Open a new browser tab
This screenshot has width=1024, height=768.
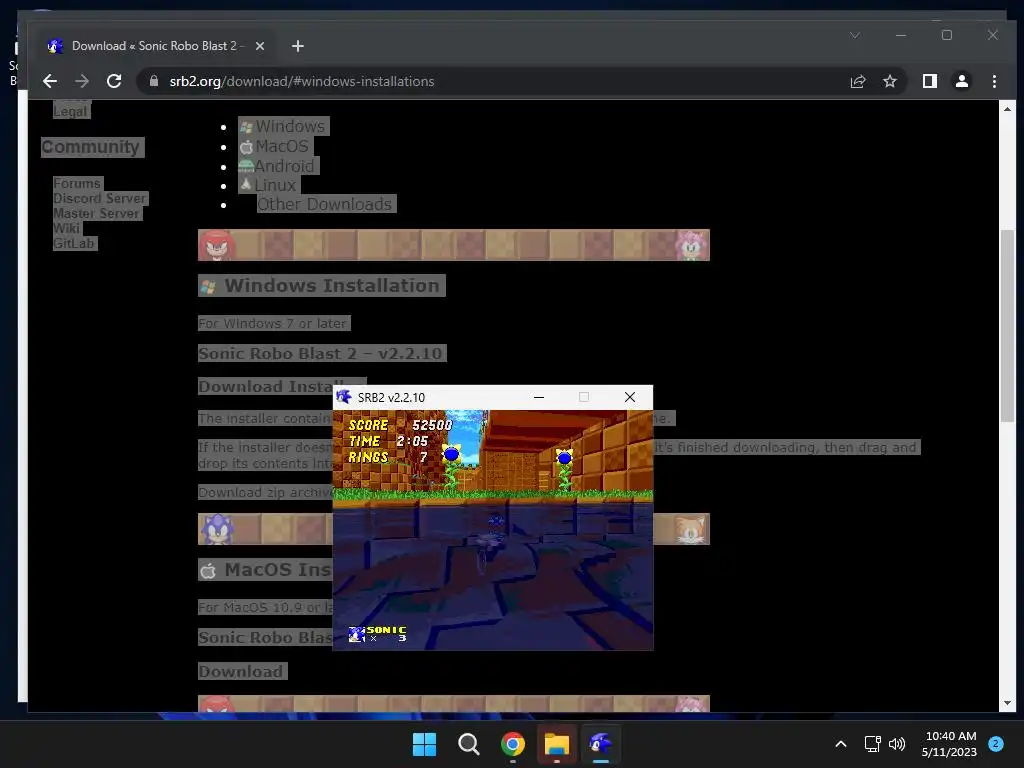298,46
